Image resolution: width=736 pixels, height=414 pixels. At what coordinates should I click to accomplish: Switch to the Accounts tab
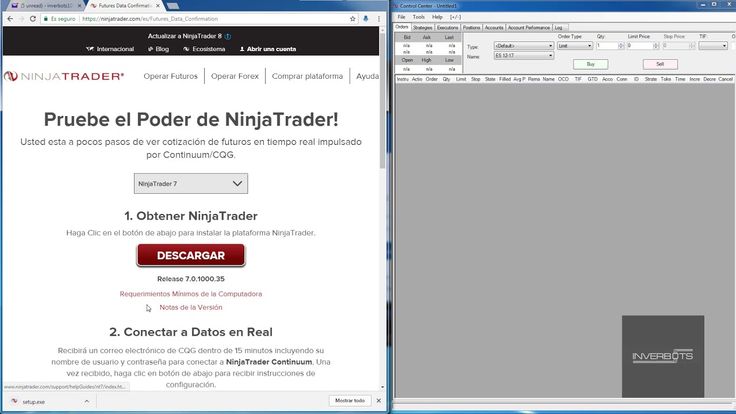click(494, 28)
